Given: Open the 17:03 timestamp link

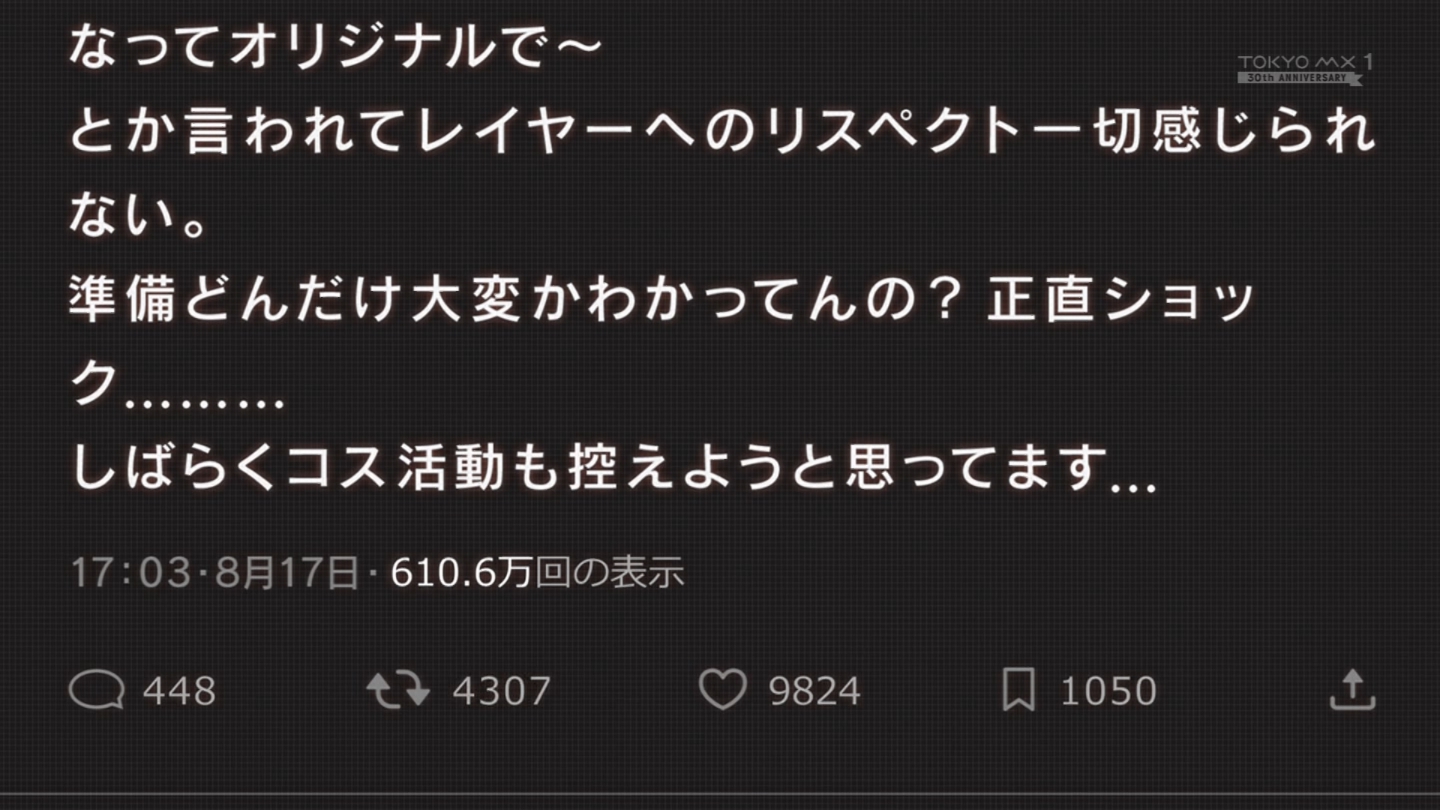Looking at the screenshot, I should tap(130, 574).
